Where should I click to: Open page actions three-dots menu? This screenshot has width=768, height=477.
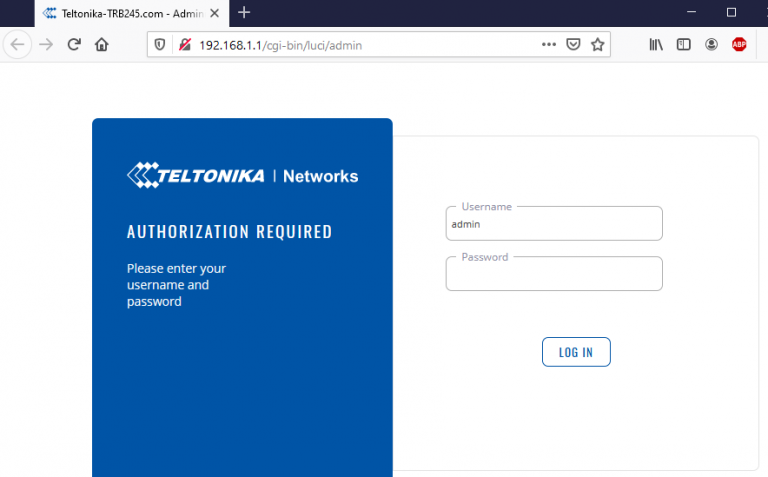pyautogui.click(x=549, y=45)
